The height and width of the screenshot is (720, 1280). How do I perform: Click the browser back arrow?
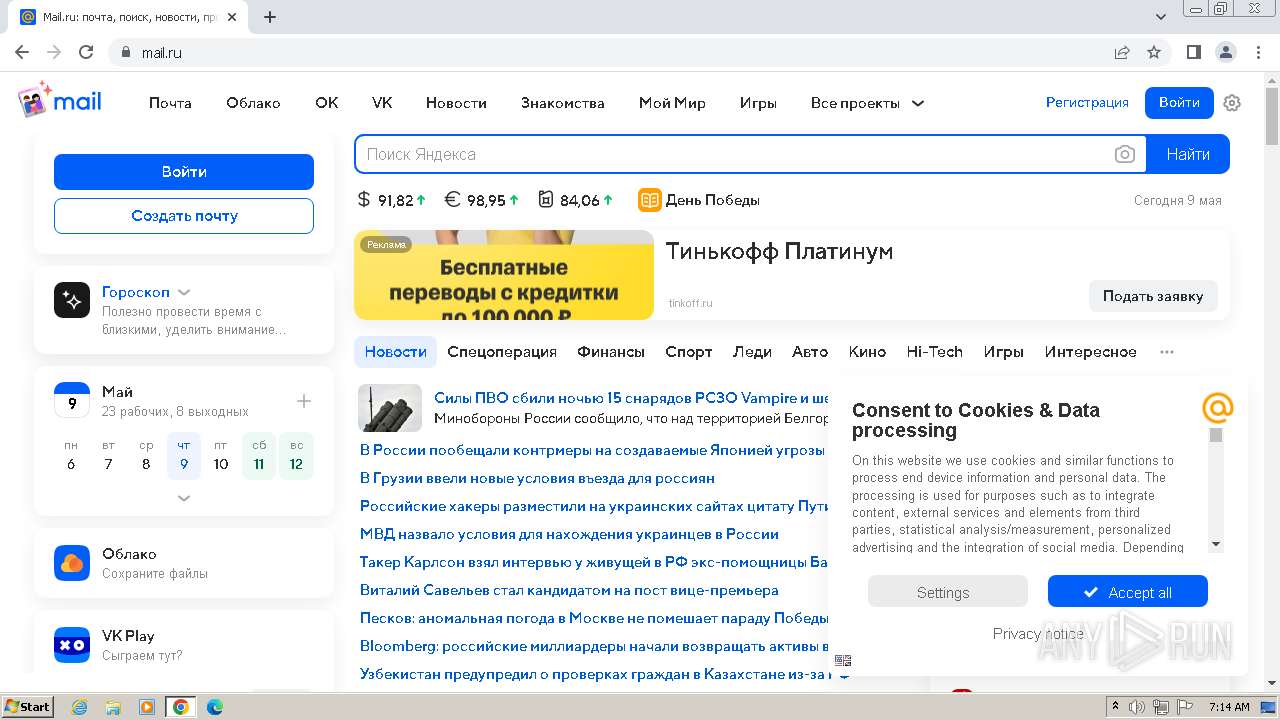22,52
